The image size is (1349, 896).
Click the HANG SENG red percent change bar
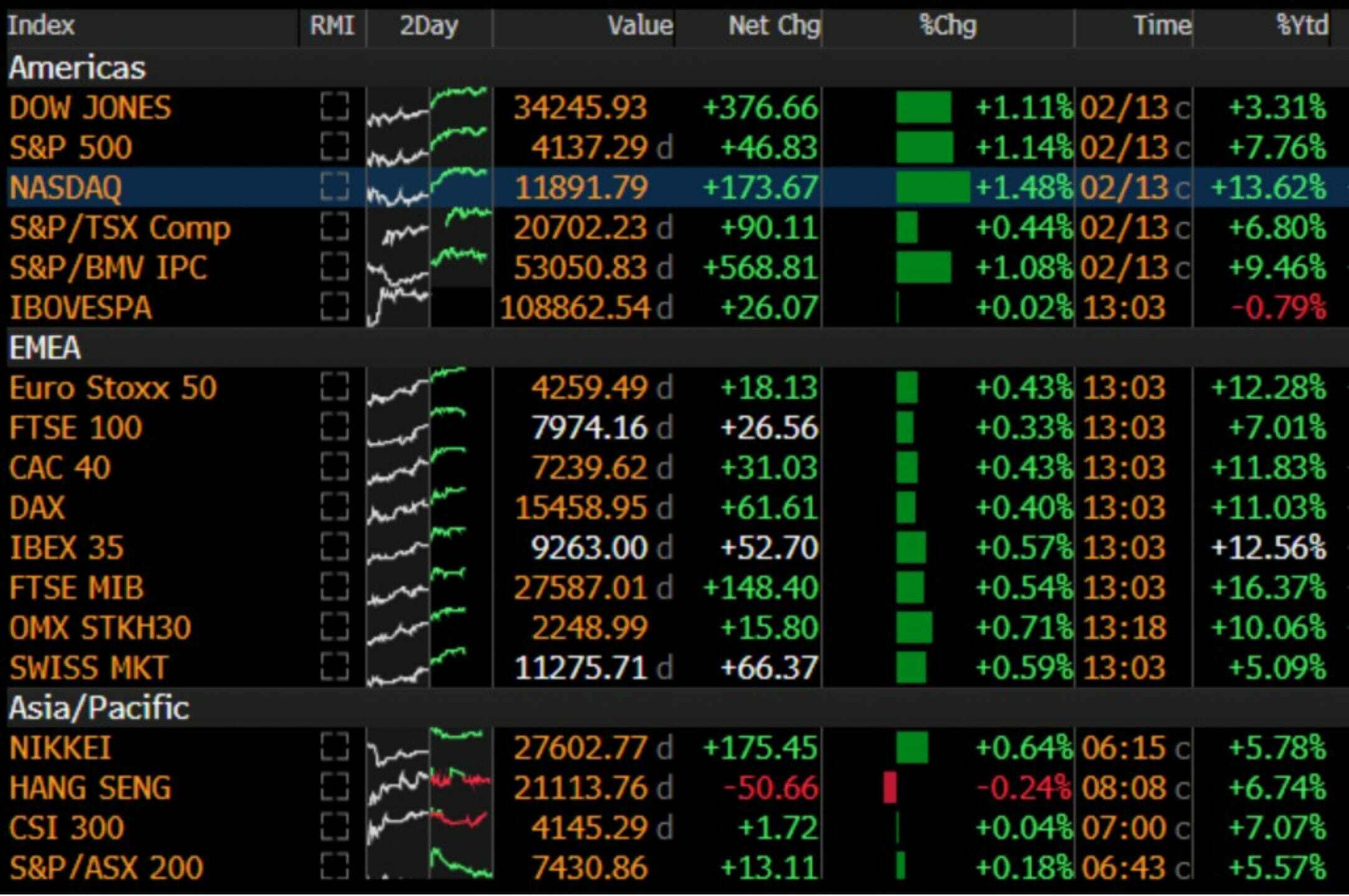(x=890, y=788)
